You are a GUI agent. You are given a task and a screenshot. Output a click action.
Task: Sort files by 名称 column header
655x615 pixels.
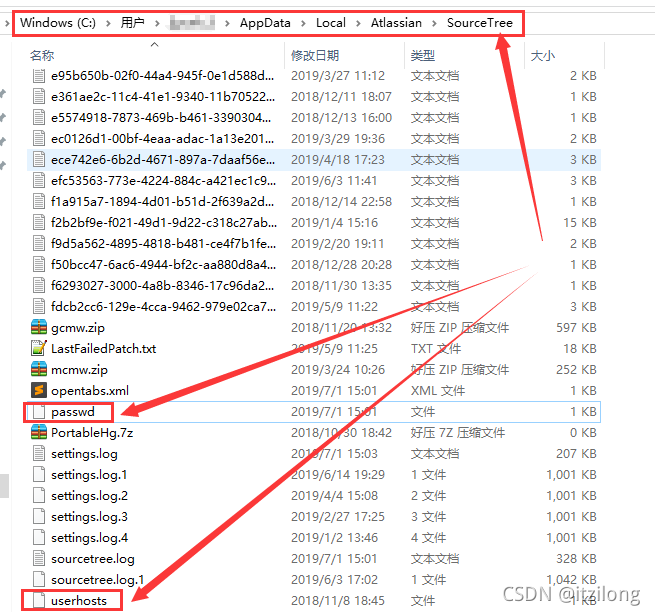[42, 55]
